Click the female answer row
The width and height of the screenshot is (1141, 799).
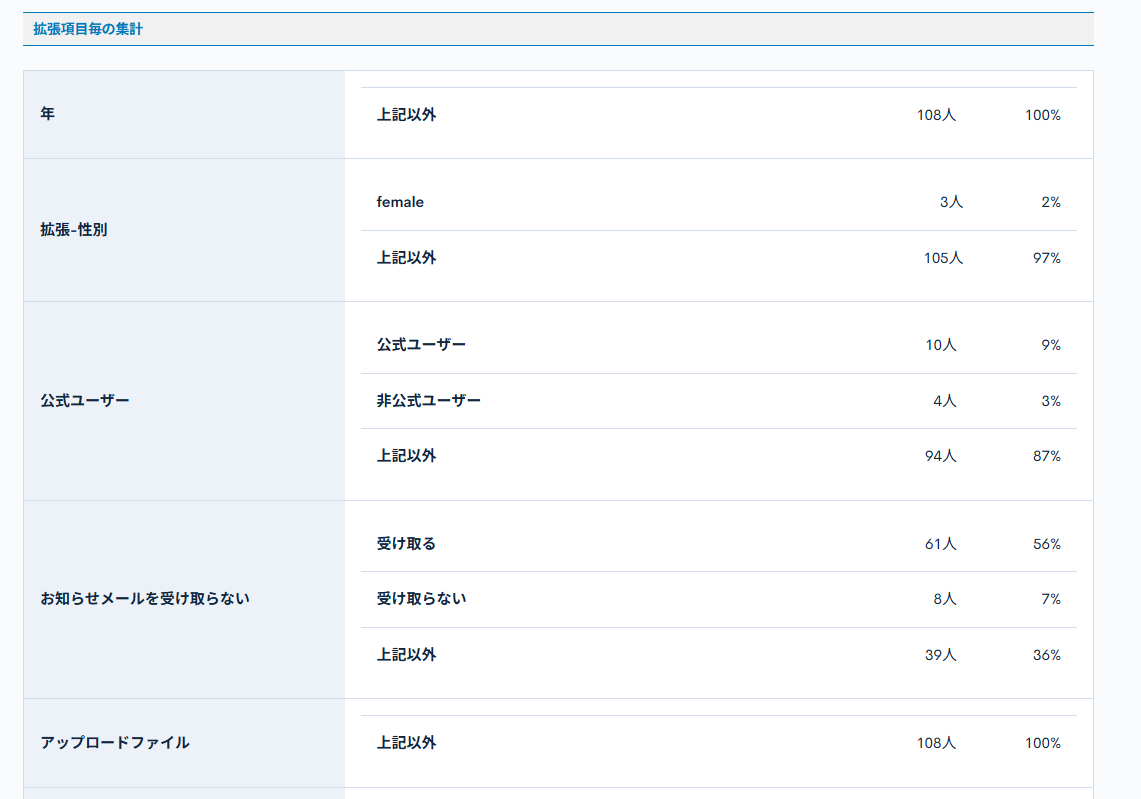[399, 201]
